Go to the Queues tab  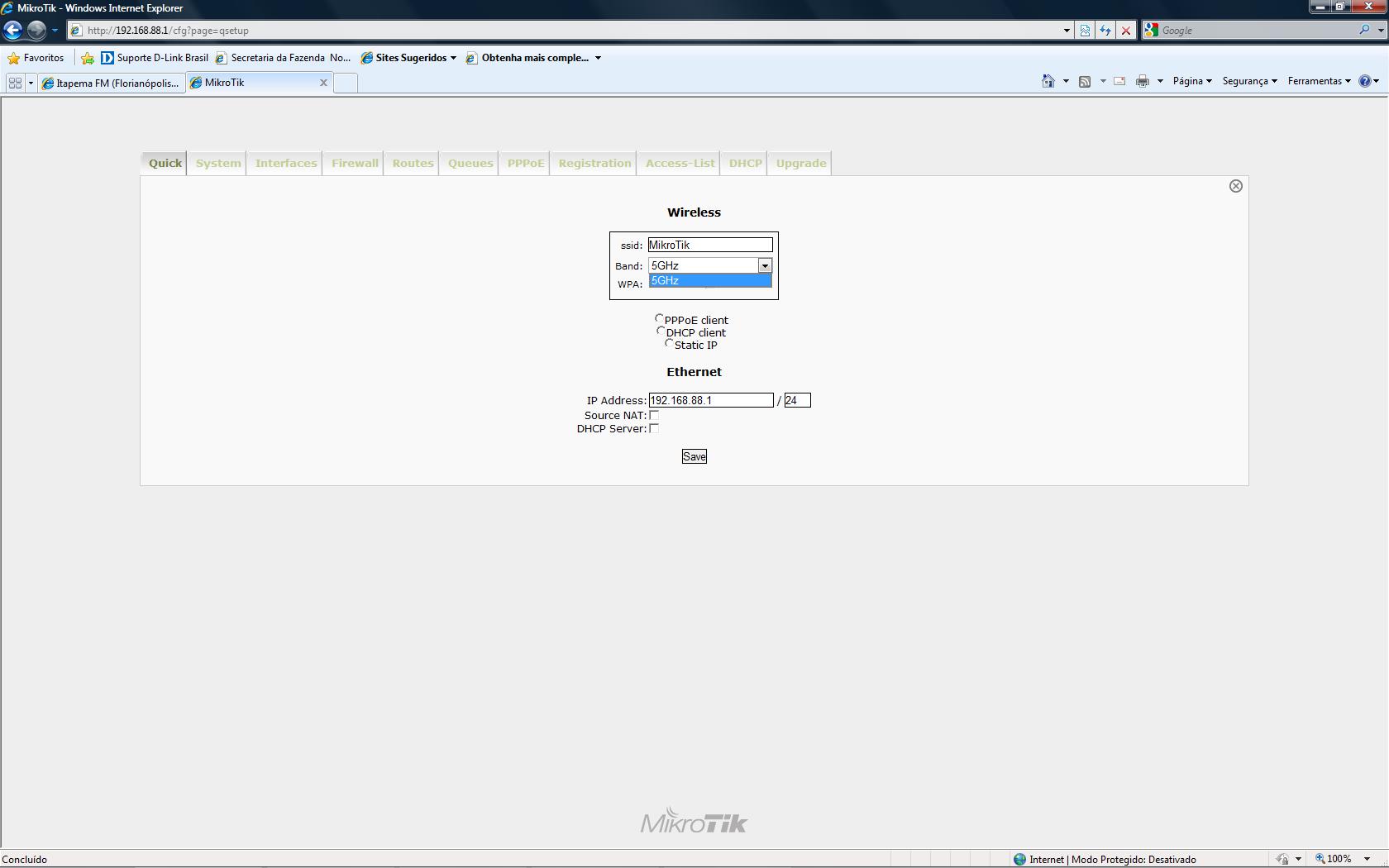pos(470,163)
